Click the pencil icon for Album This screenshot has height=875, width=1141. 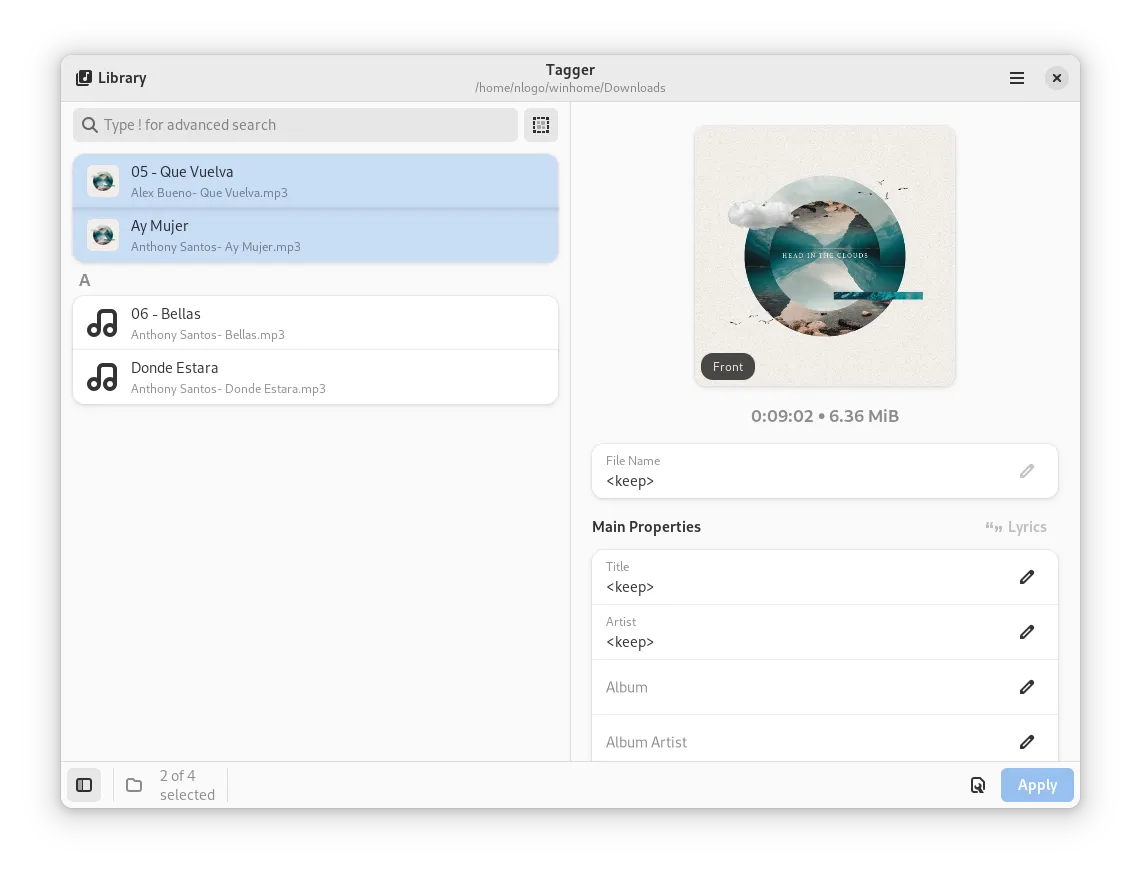coord(1026,687)
